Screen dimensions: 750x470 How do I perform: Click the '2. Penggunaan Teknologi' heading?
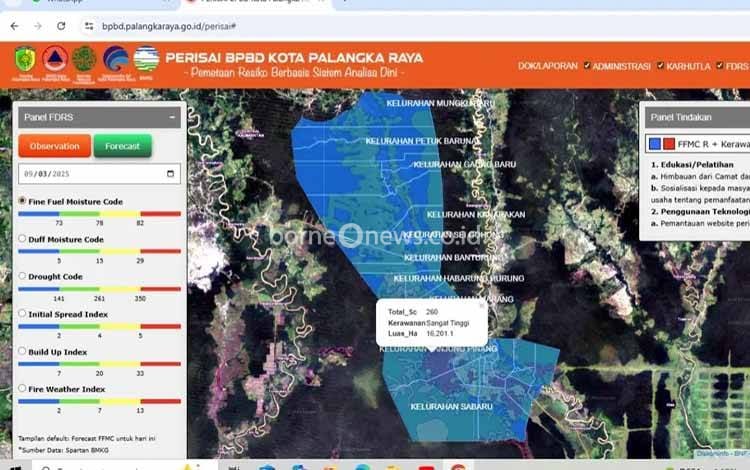pyautogui.click(x=700, y=211)
